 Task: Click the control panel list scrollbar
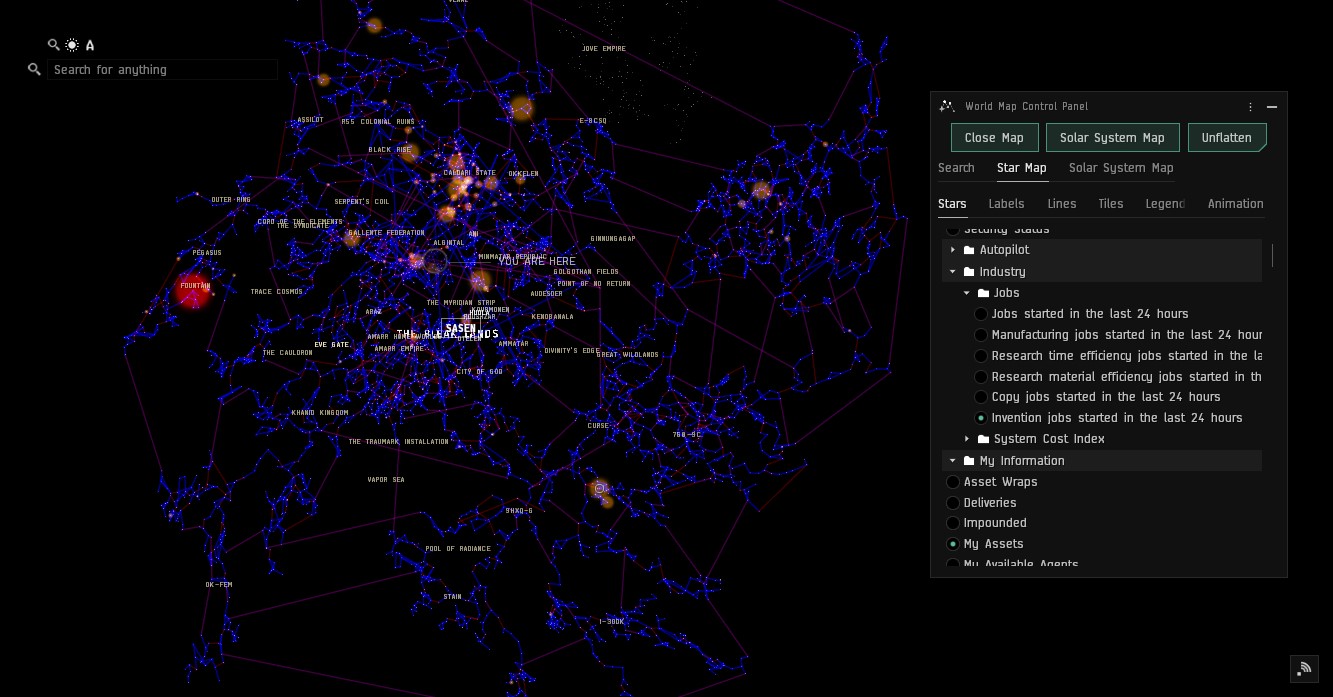click(1272, 256)
